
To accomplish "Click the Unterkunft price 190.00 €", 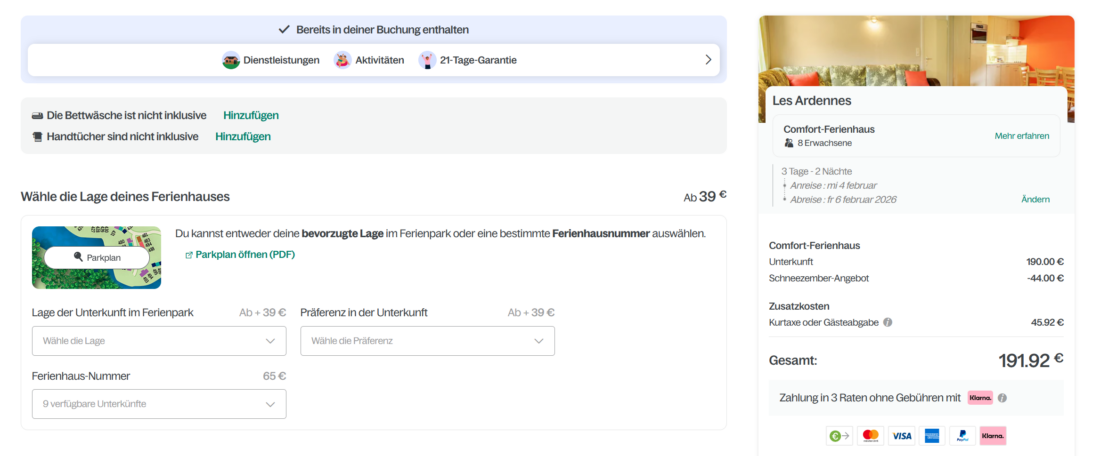I will (x=1045, y=262).
